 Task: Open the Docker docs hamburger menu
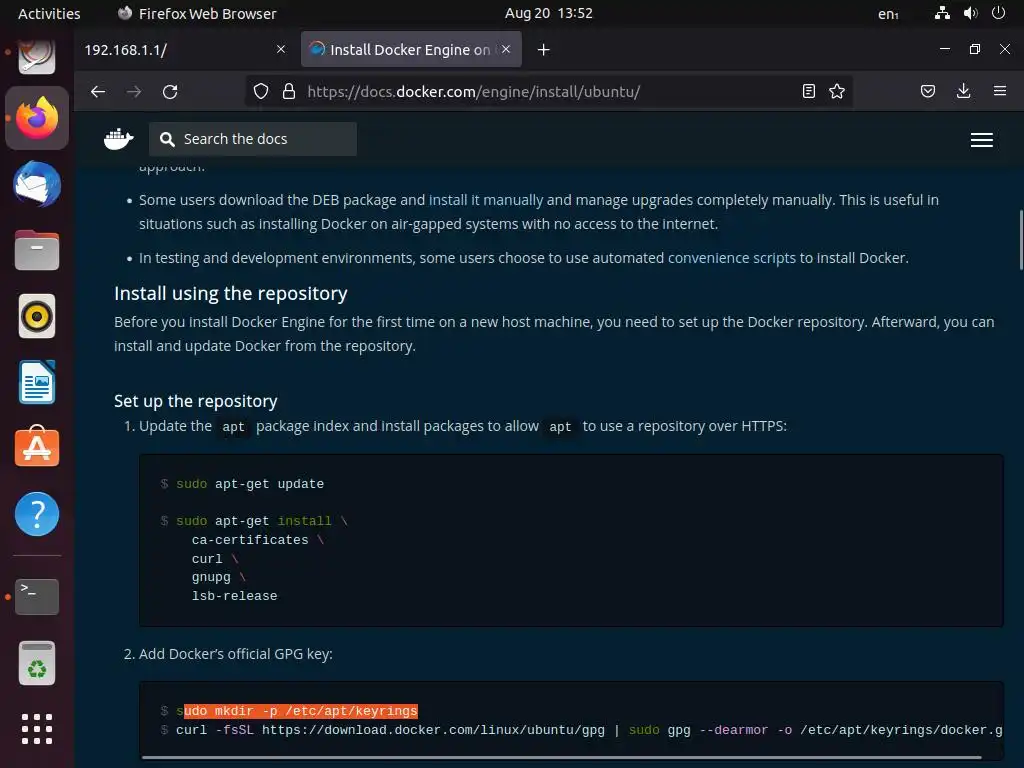[982, 140]
